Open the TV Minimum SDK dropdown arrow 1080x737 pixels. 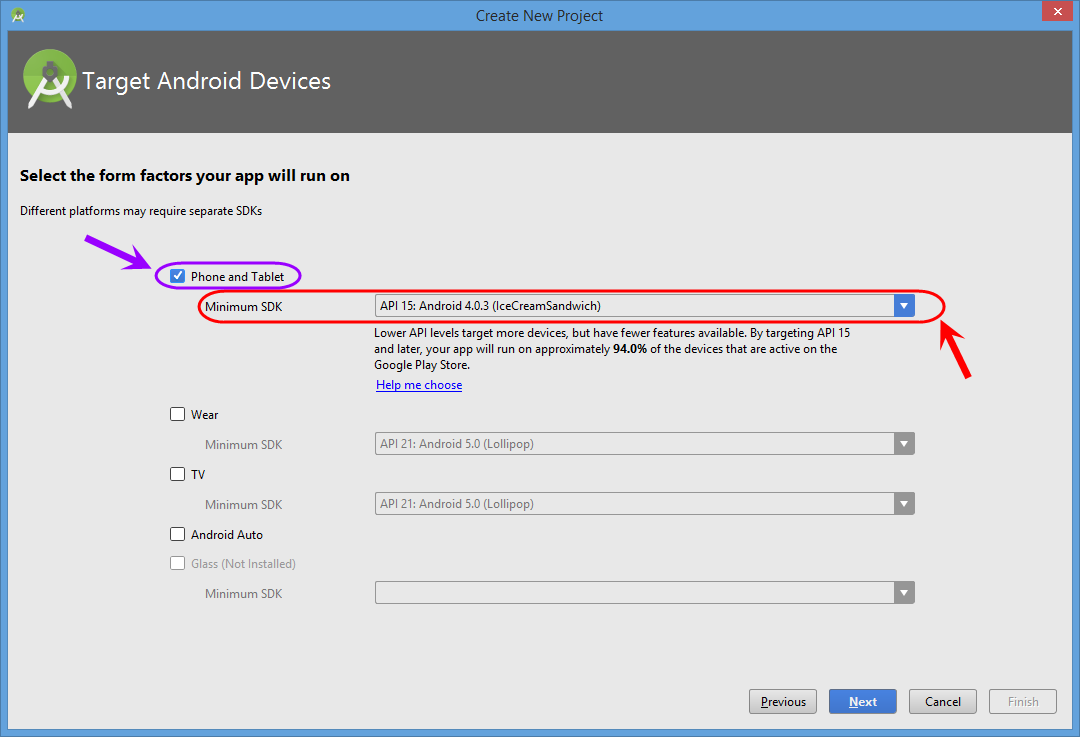[904, 504]
